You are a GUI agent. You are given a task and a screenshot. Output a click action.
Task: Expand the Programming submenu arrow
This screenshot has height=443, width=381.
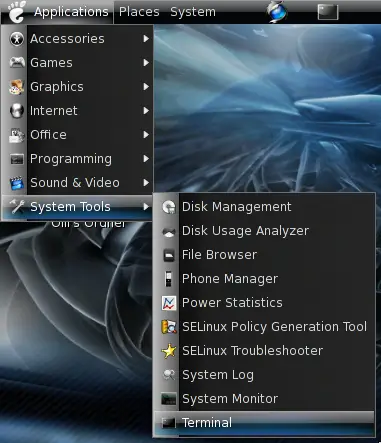[x=146, y=159]
